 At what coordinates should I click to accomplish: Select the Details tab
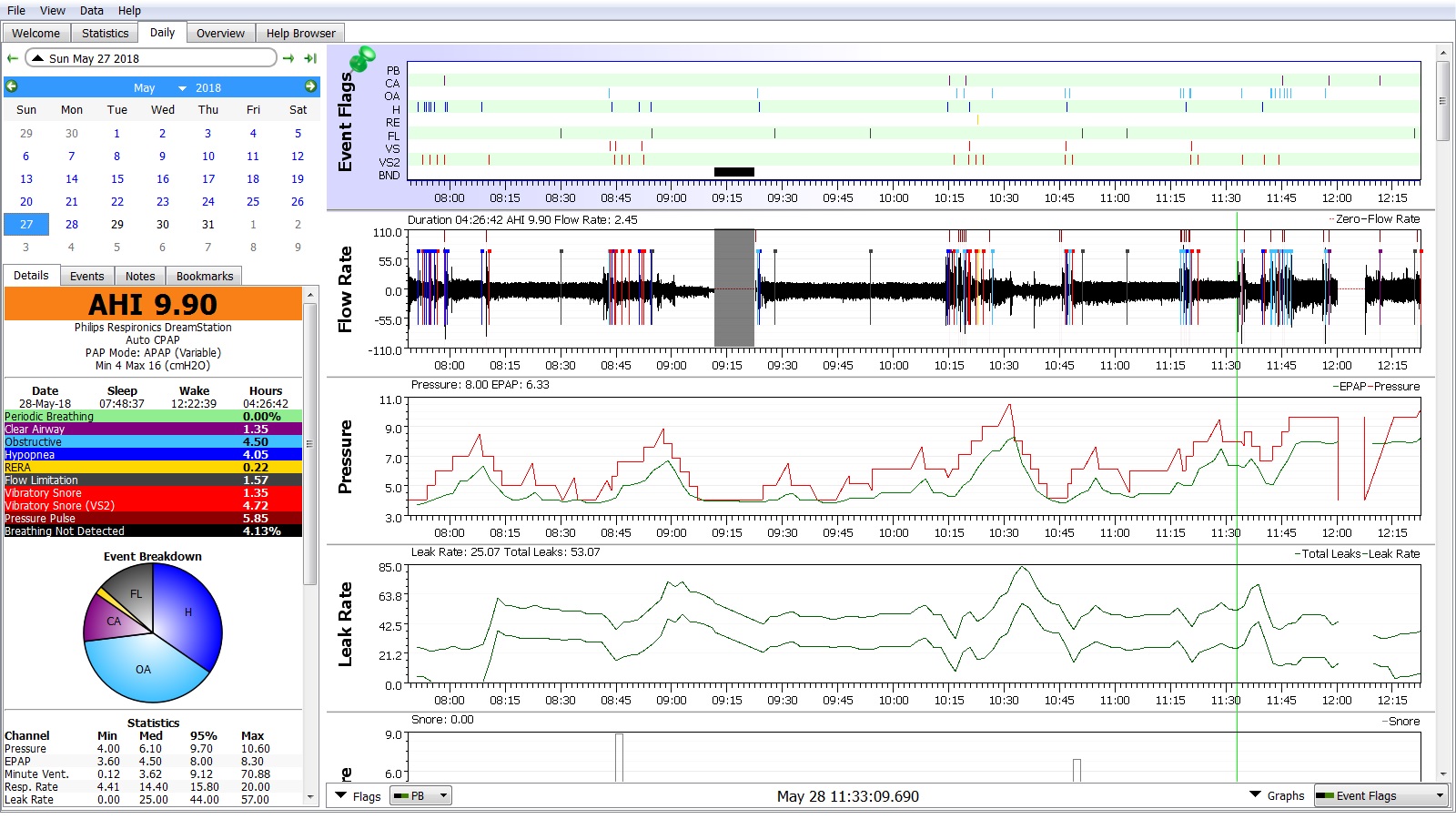31,275
